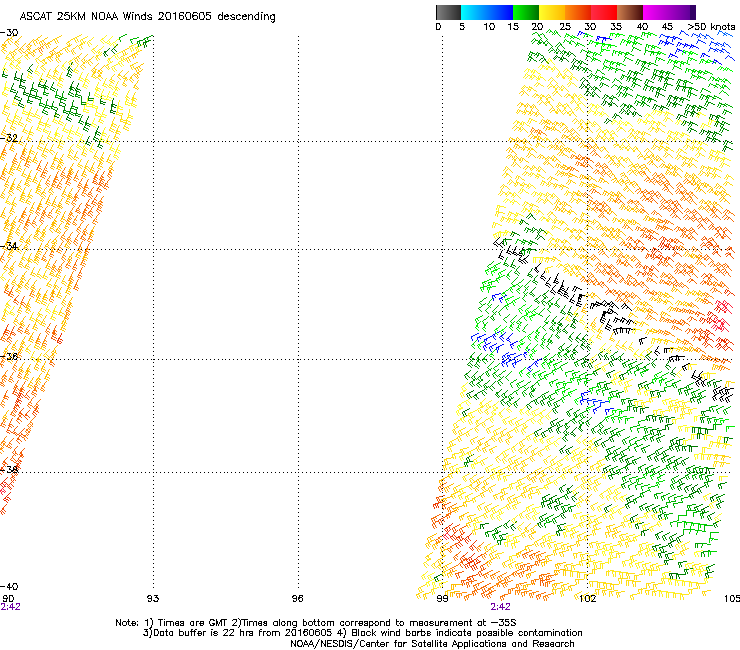Viewport: 740px width, 650px height.
Task: Select the orange 25–30 knots legend segment
Action: tap(578, 12)
